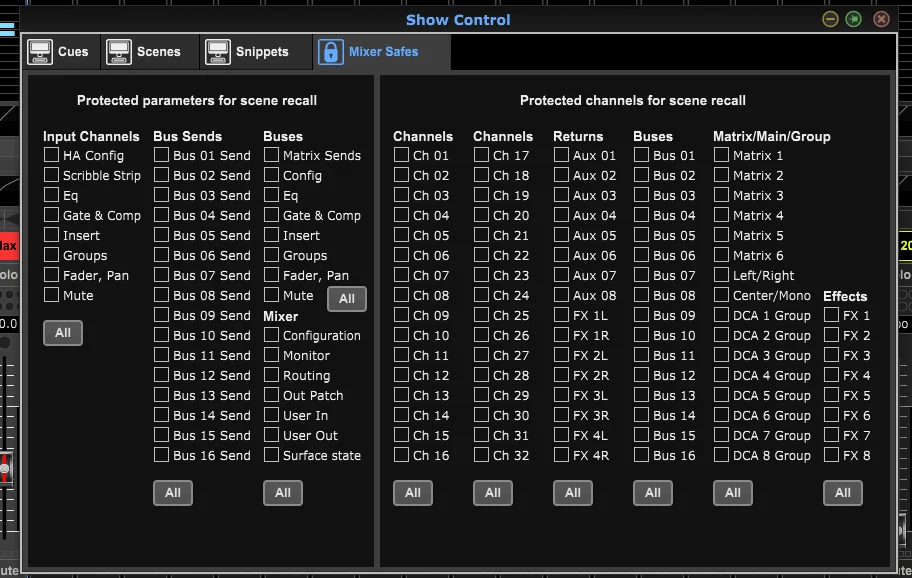Toggle Input Channels Fader, Pan checkbox

(x=51, y=274)
